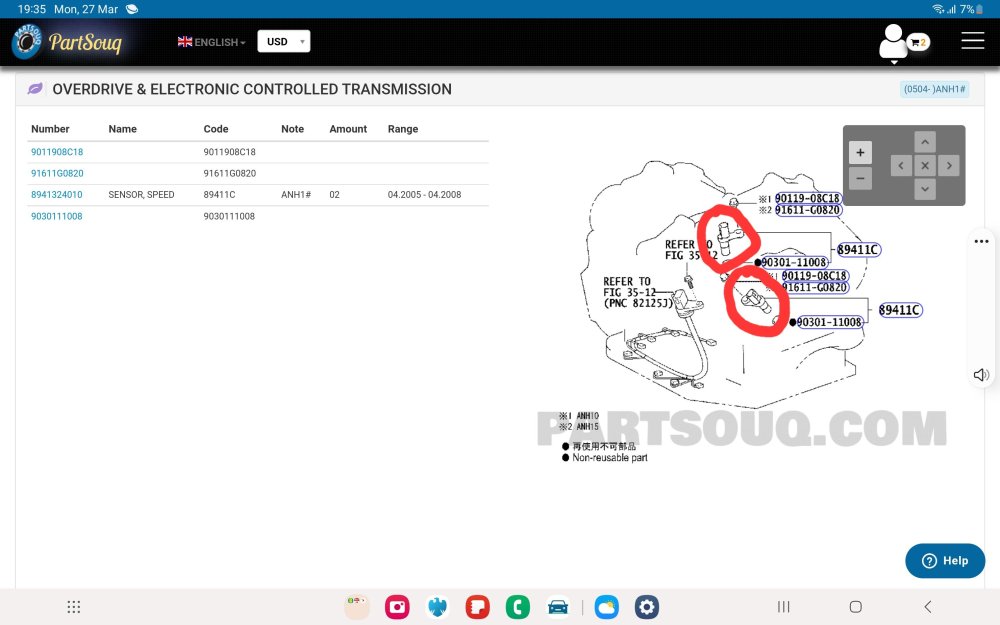Image resolution: width=1000 pixels, height=625 pixels.
Task: Click the Name column header
Action: (122, 129)
